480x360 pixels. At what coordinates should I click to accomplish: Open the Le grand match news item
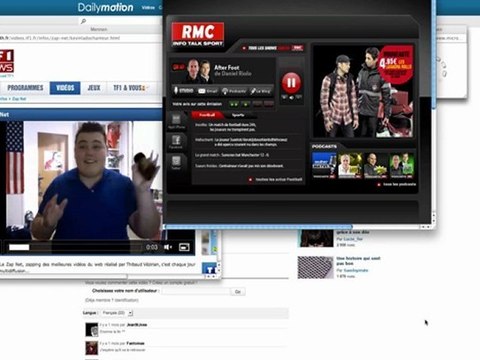(x=232, y=155)
